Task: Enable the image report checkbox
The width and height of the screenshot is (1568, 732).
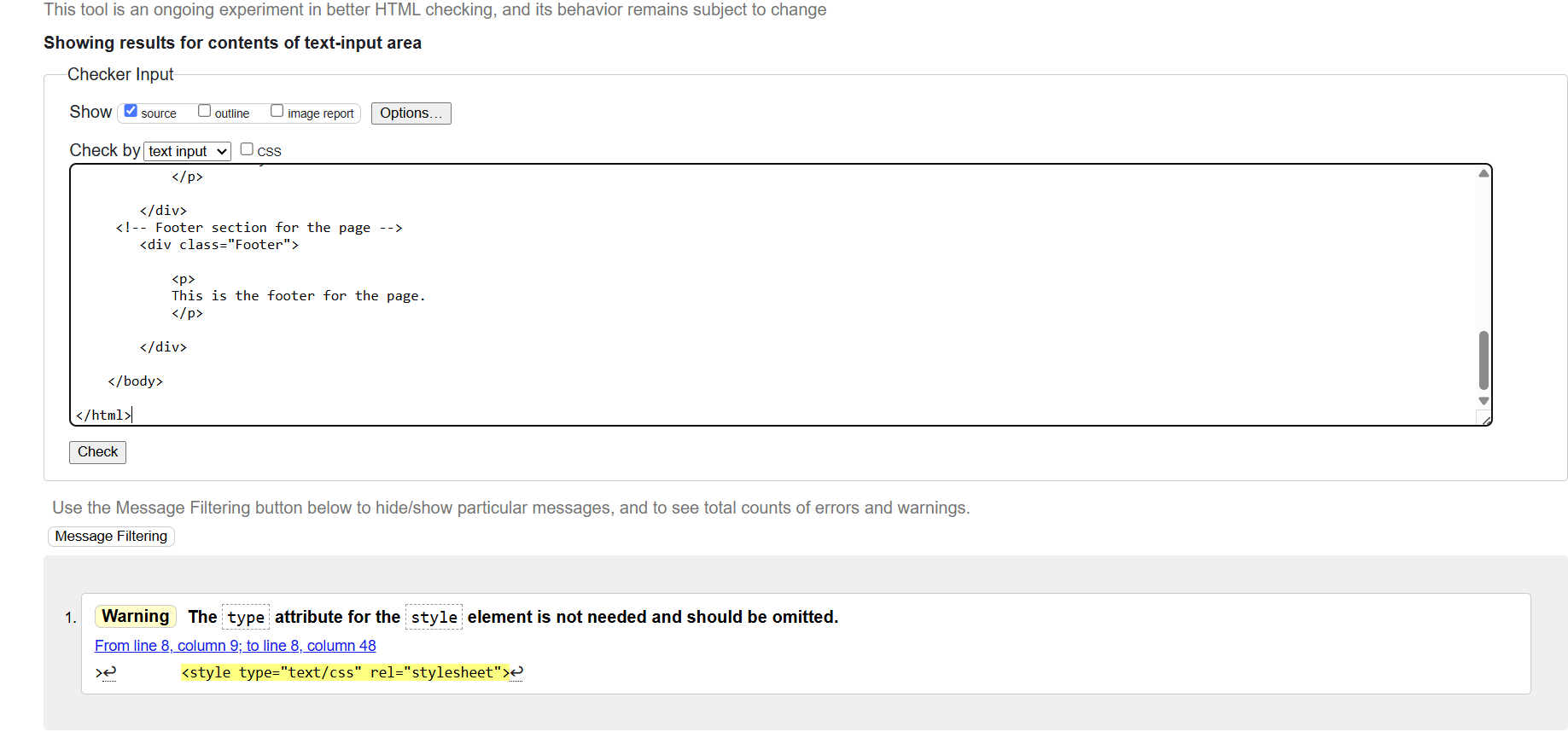Action: [x=277, y=111]
